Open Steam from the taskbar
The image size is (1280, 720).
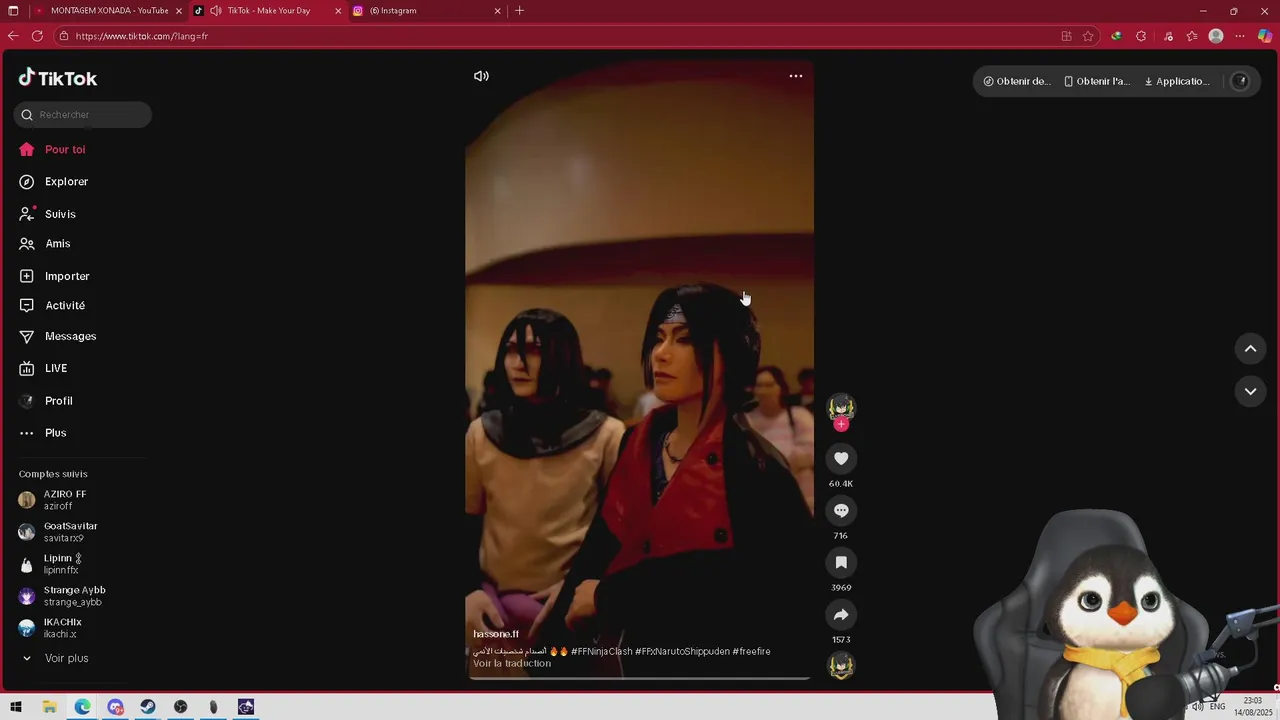tap(148, 707)
